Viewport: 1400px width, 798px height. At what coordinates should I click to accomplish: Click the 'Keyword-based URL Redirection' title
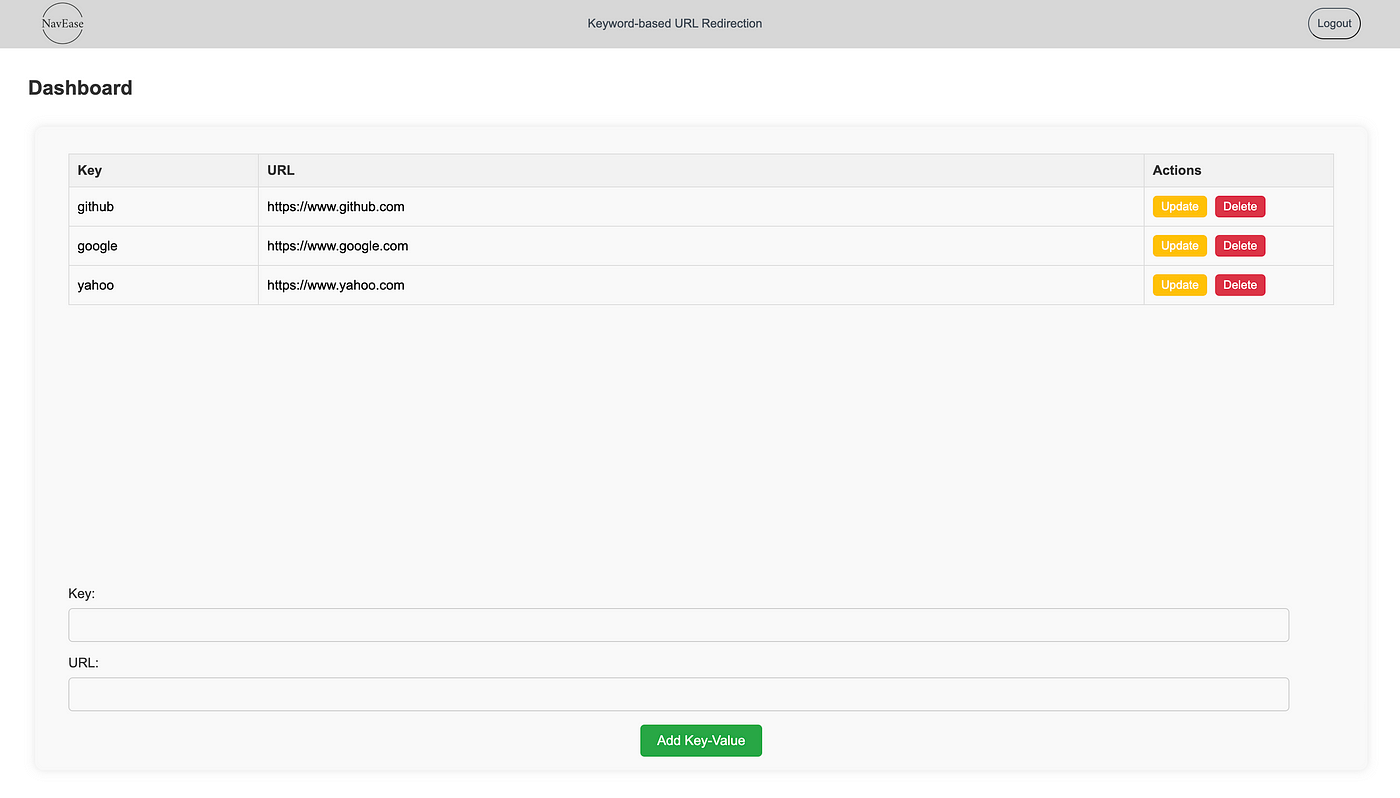tap(675, 23)
